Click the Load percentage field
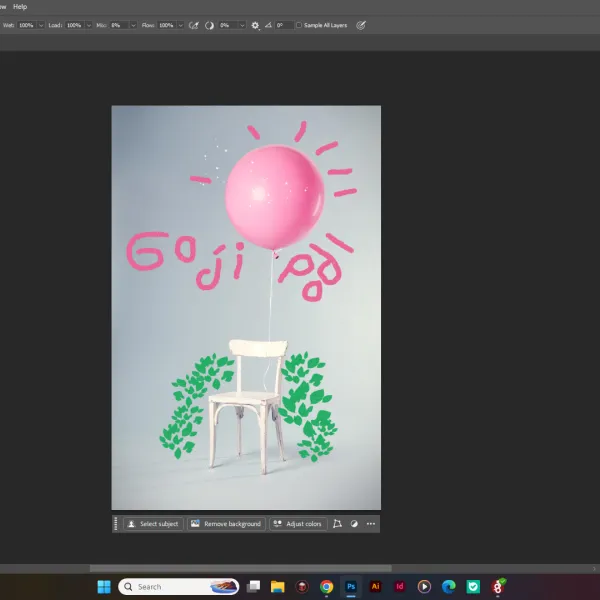The image size is (600, 600). 74,25
